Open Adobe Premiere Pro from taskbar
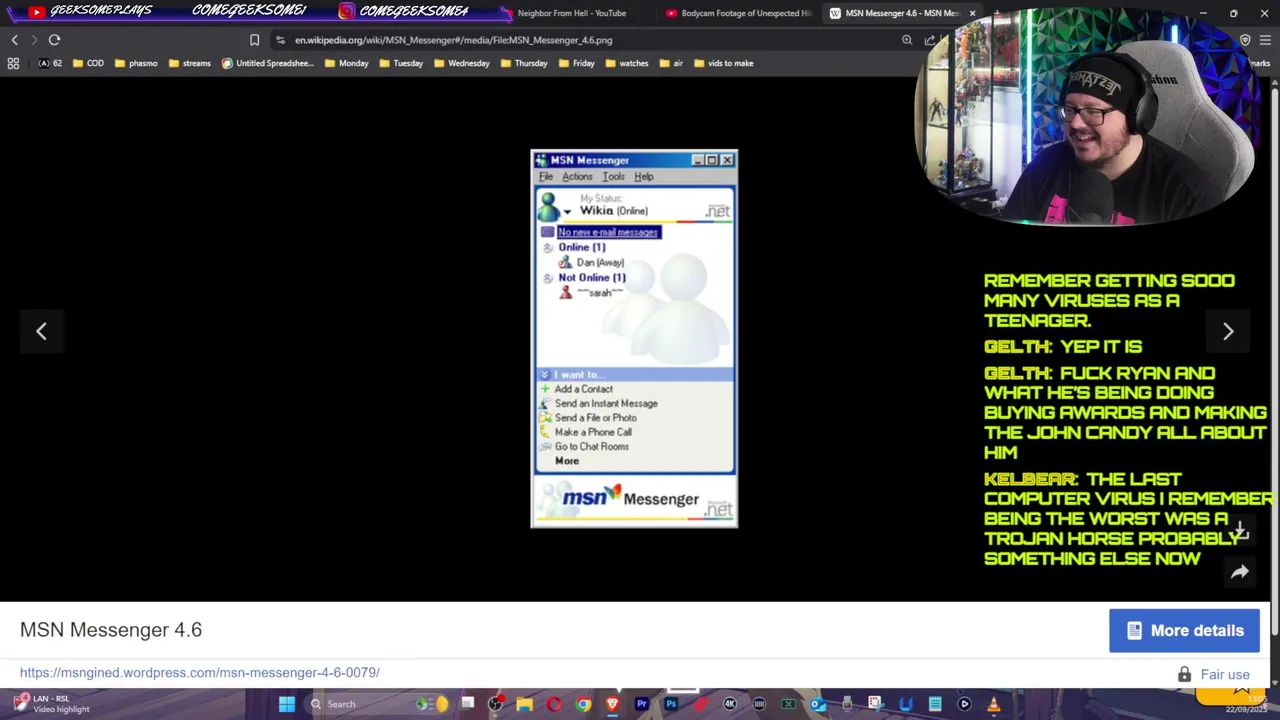This screenshot has height=720, width=1280. click(x=642, y=704)
